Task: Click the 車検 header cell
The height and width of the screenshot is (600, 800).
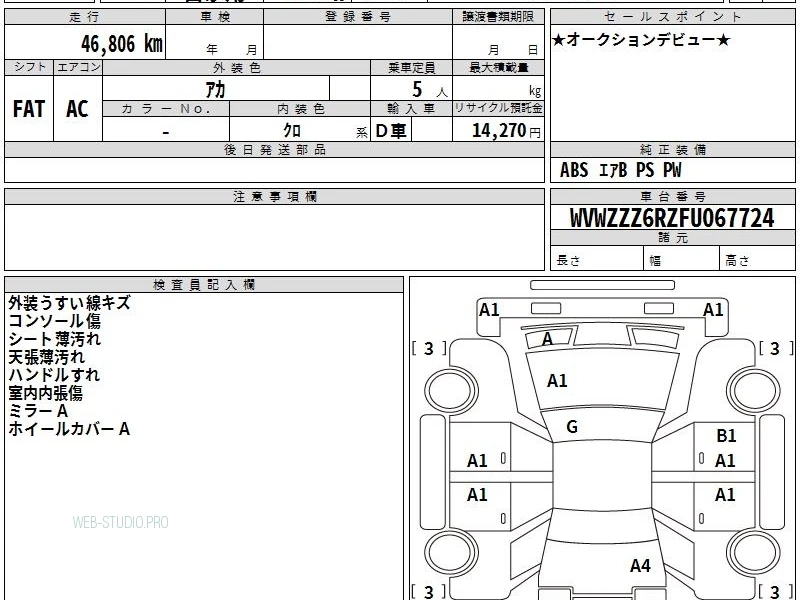Action: coord(215,17)
